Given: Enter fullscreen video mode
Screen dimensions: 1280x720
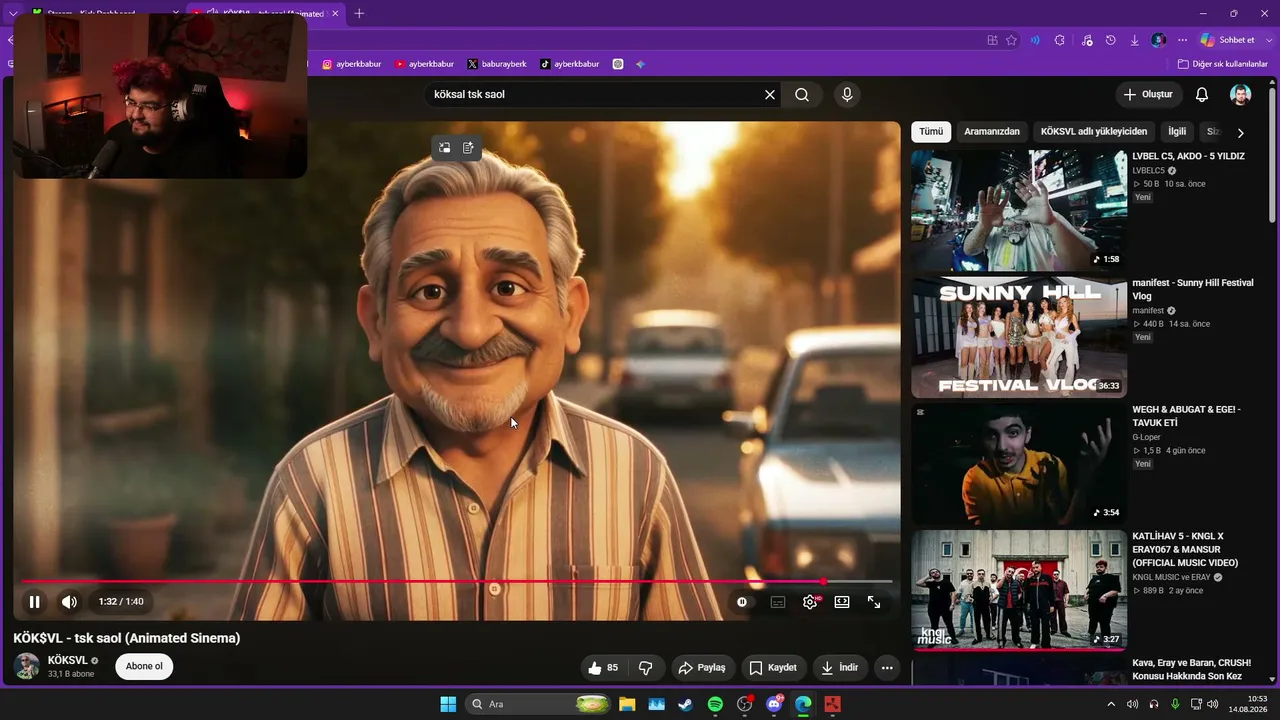Looking at the screenshot, I should [874, 602].
